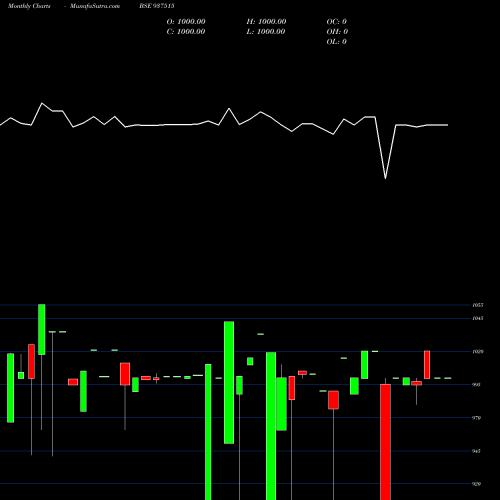Select the "O: 1000.00" open value
The width and height of the screenshot is (500, 500).
186,22
